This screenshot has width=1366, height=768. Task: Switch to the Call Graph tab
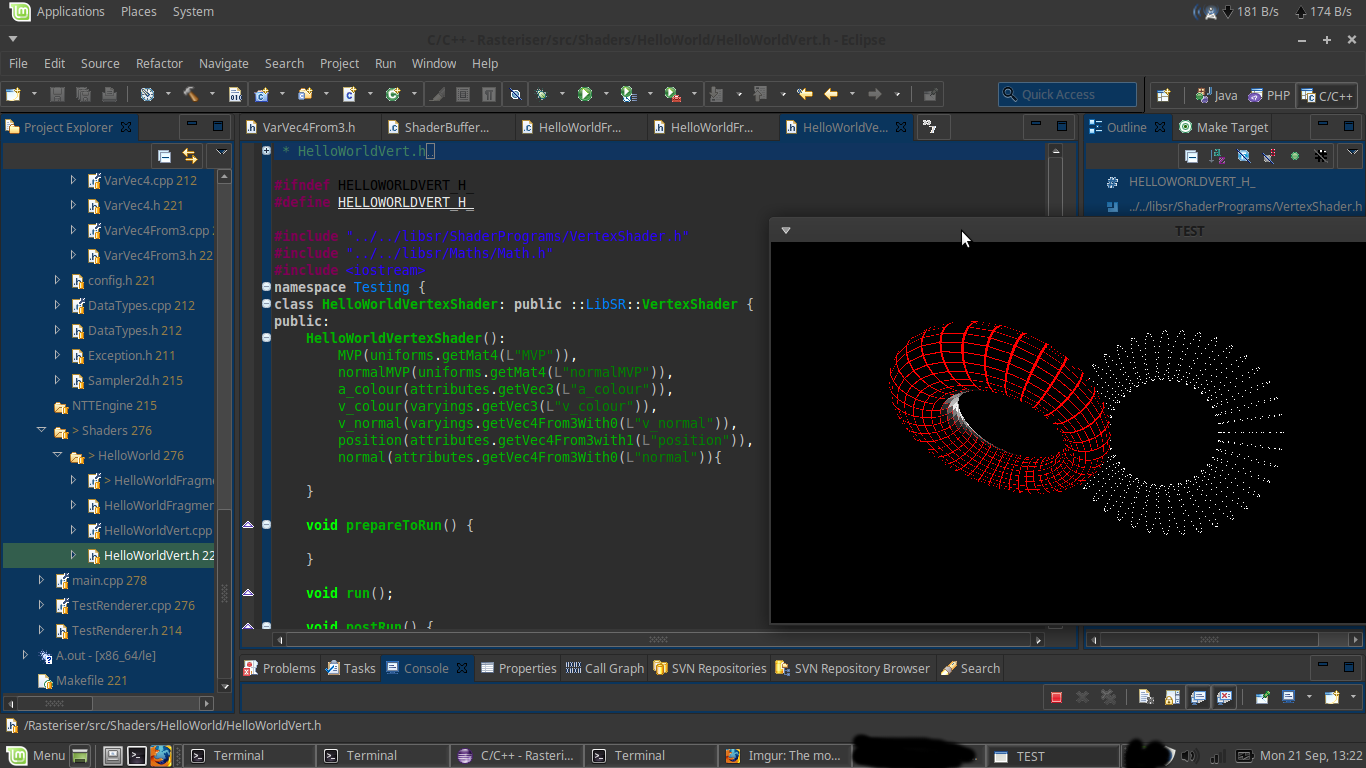pyautogui.click(x=604, y=668)
